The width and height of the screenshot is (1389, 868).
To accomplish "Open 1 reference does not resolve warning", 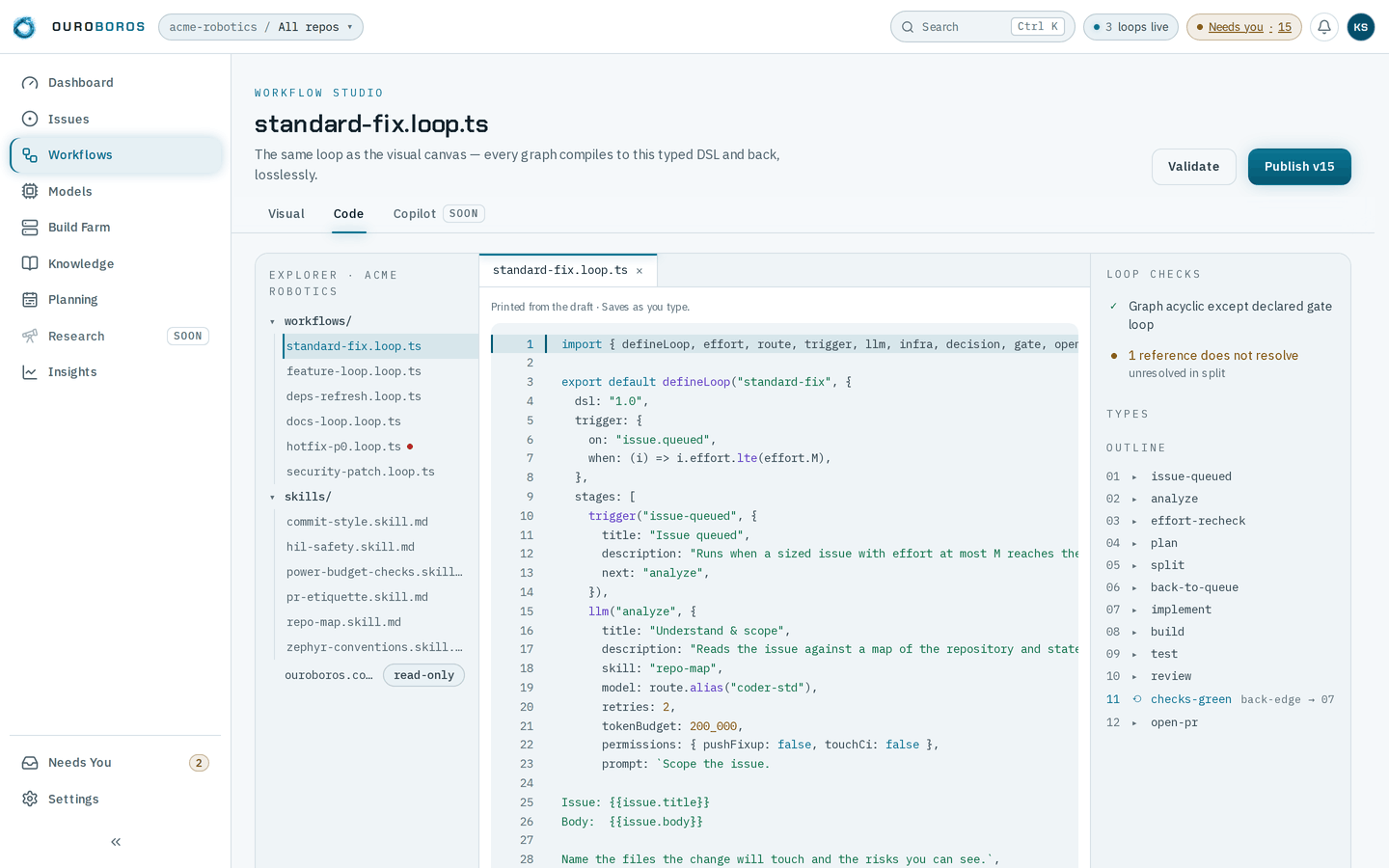I will (x=1213, y=356).
